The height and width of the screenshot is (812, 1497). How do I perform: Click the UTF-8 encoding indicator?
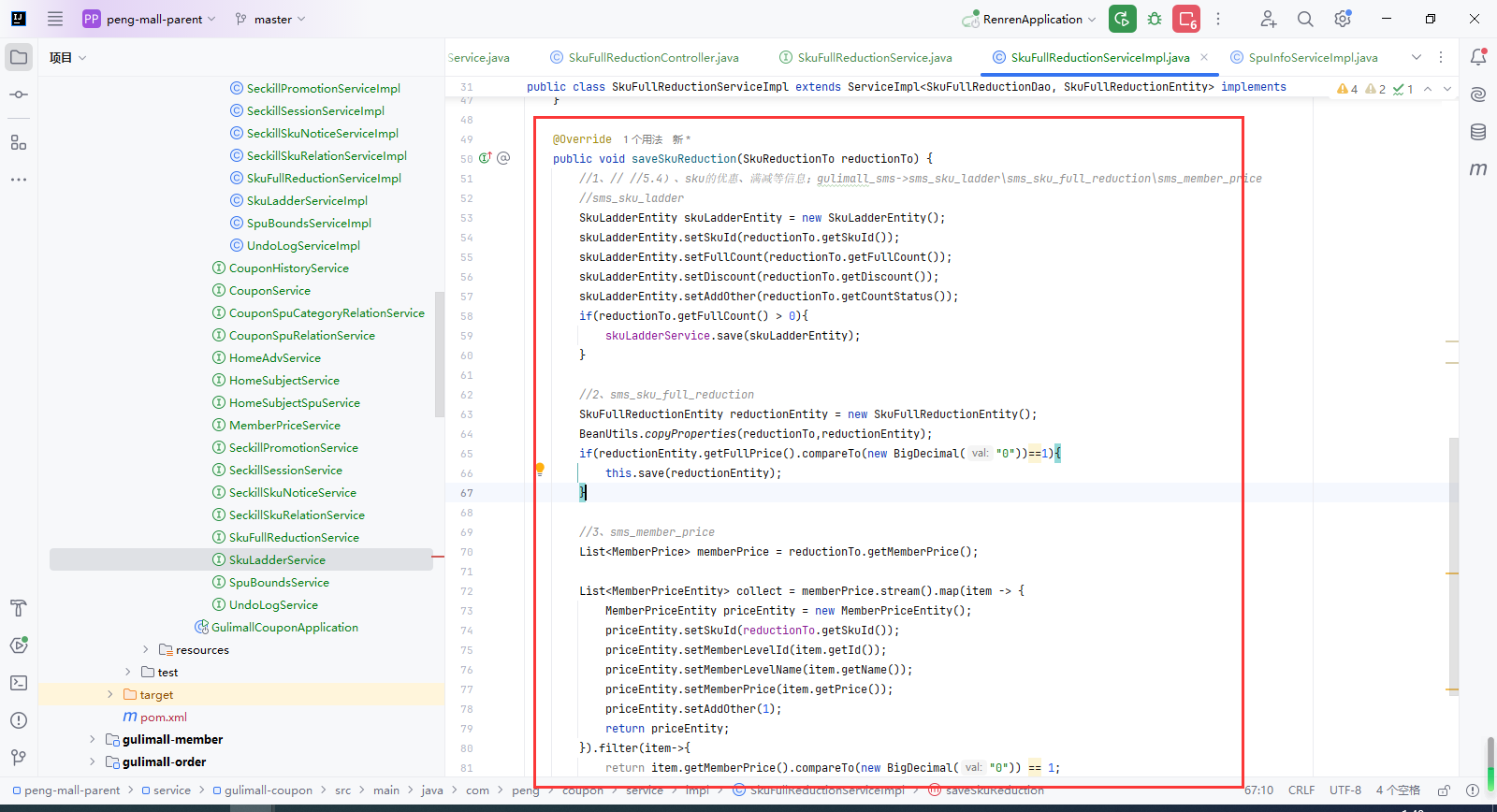click(x=1345, y=790)
